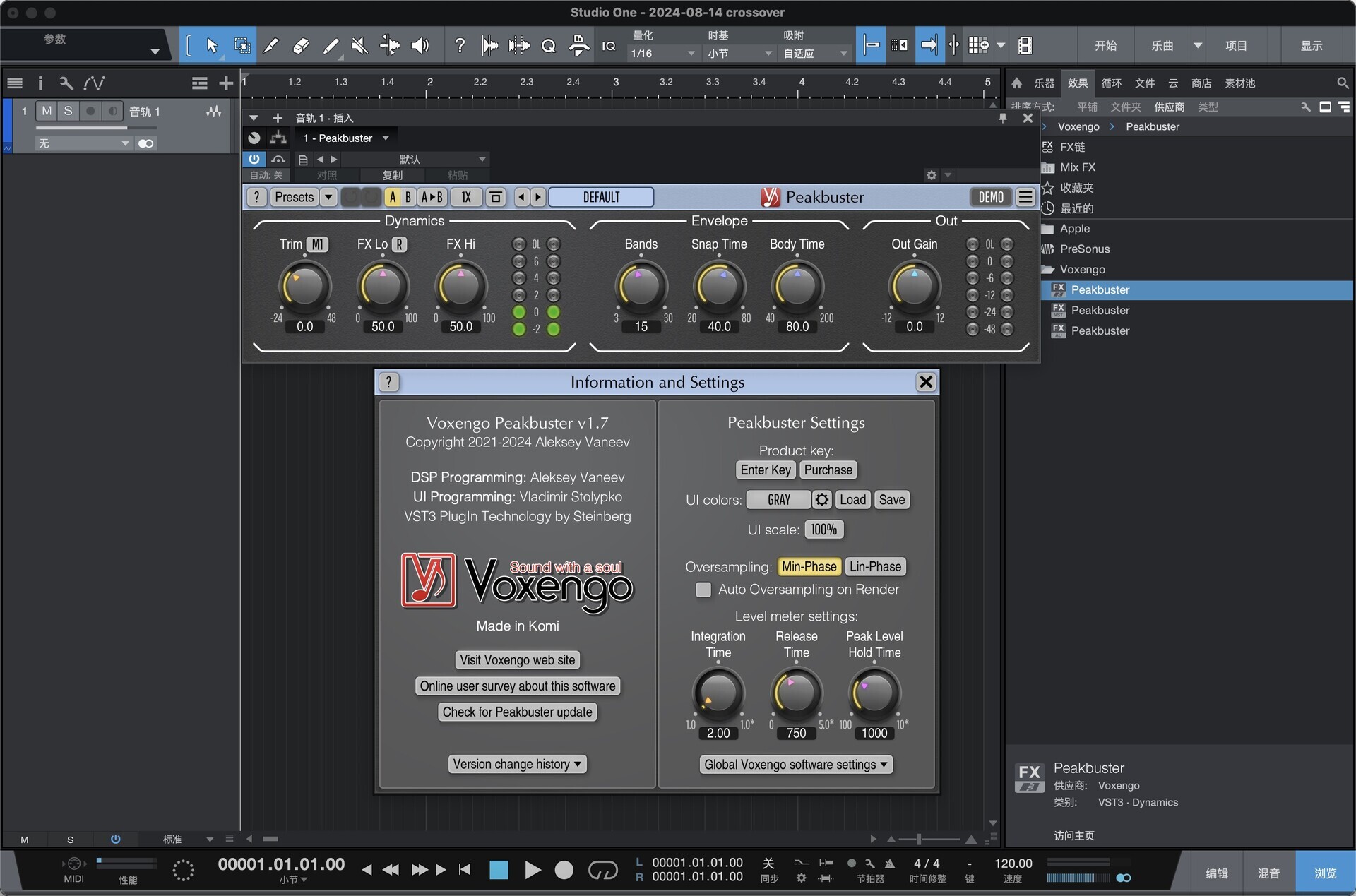Mute track 1 with M button
1356x896 pixels.
[x=47, y=111]
